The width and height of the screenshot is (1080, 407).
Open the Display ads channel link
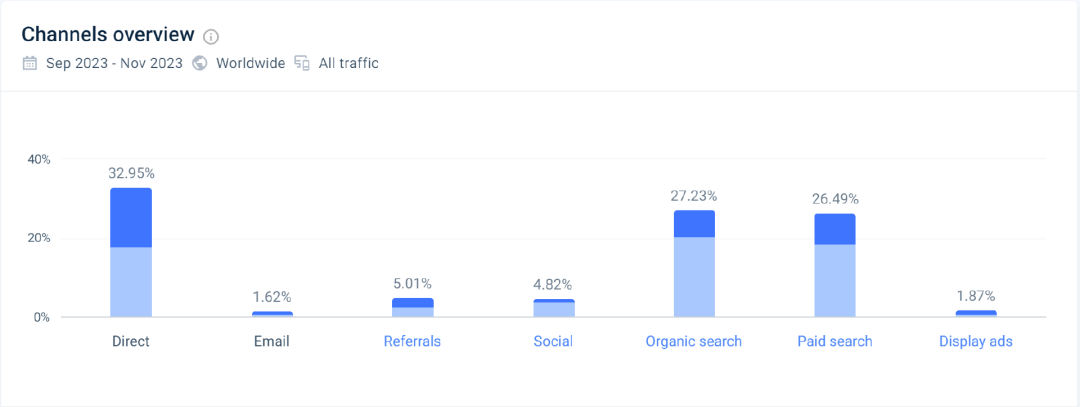tap(976, 341)
